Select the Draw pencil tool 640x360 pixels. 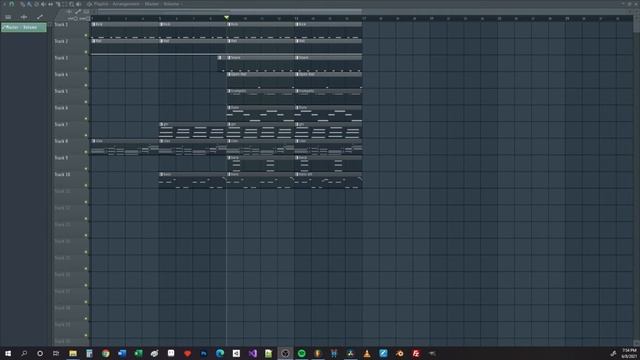[22, 4]
